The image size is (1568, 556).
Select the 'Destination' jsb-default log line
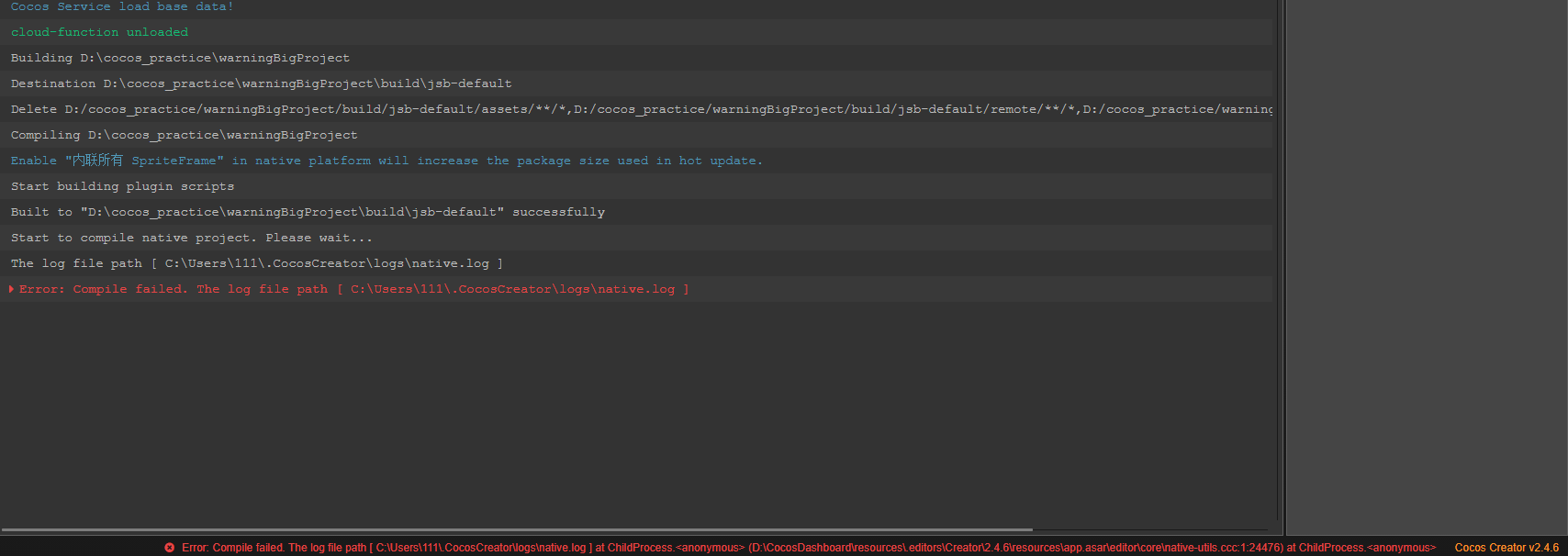click(261, 83)
